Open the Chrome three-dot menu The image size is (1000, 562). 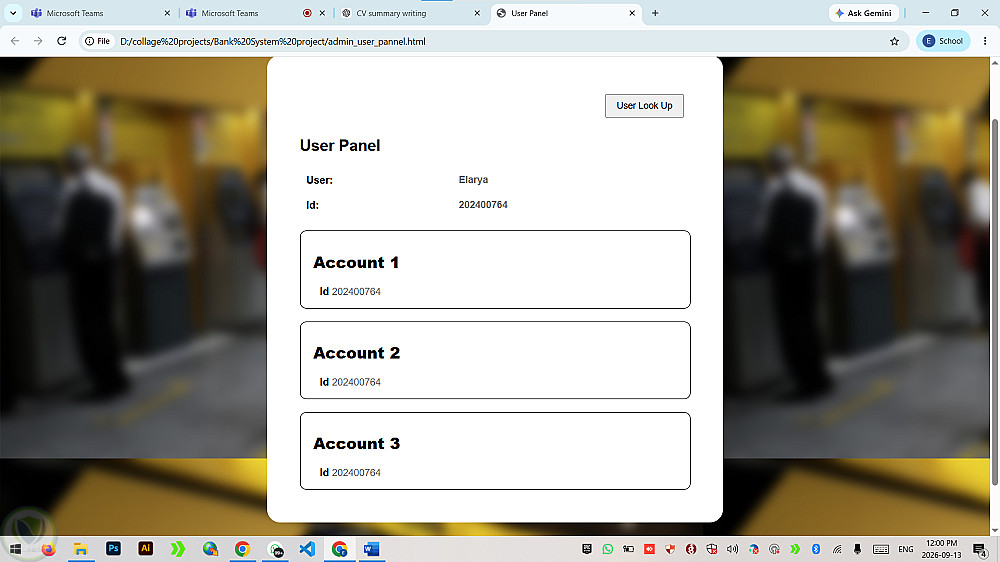click(x=985, y=41)
